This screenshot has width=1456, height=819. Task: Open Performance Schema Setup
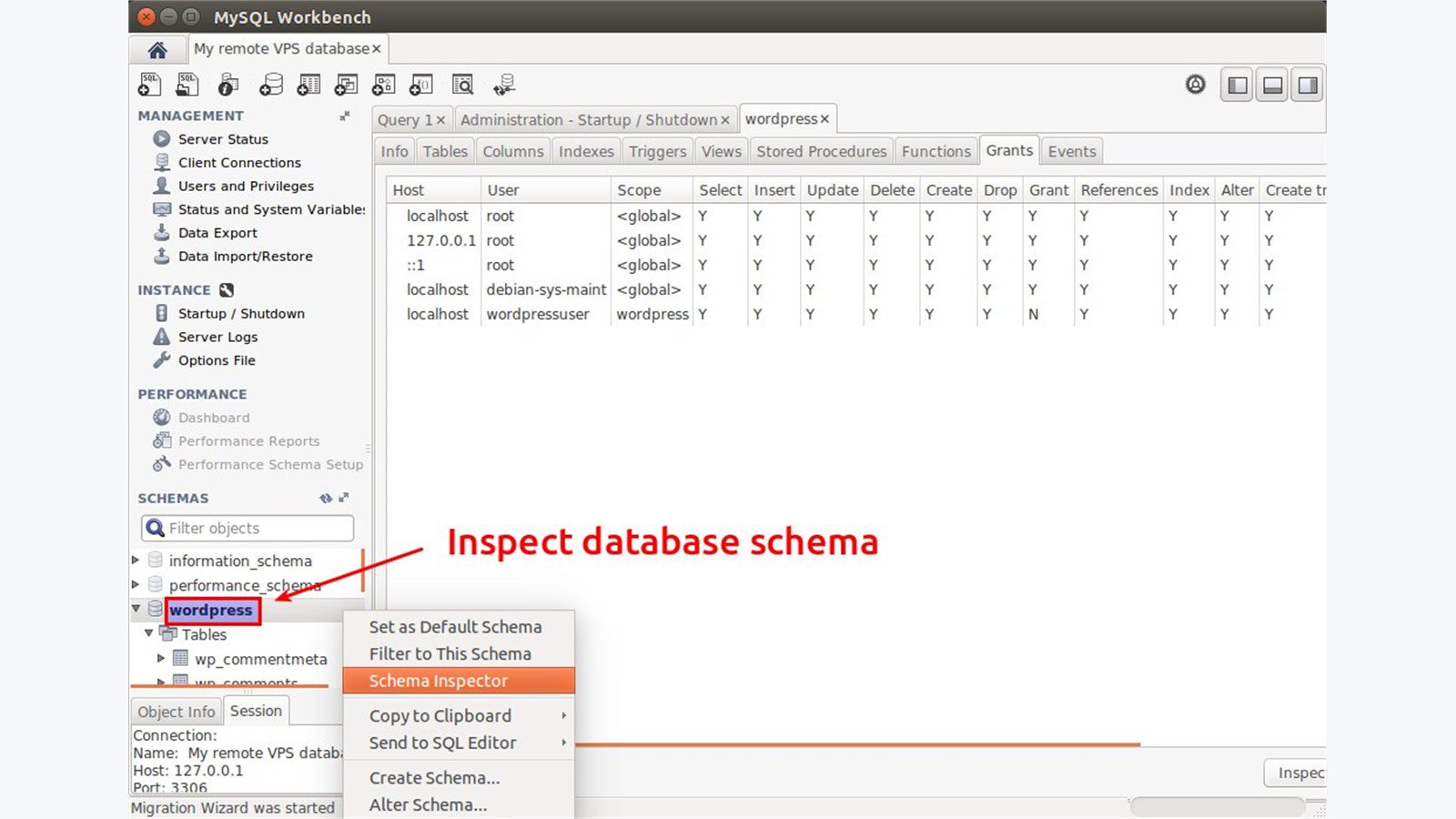click(270, 464)
